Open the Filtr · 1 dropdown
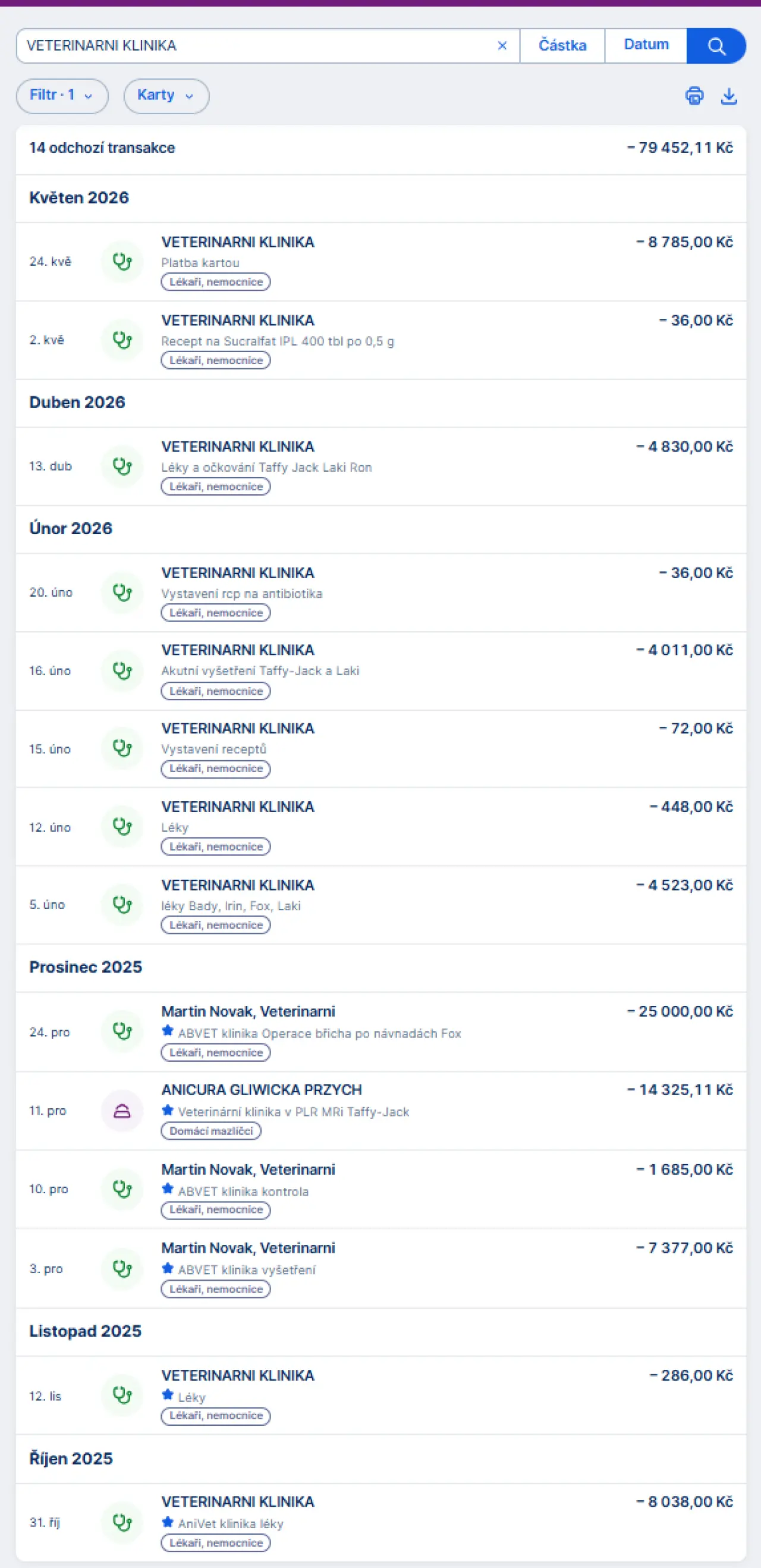 click(x=62, y=96)
